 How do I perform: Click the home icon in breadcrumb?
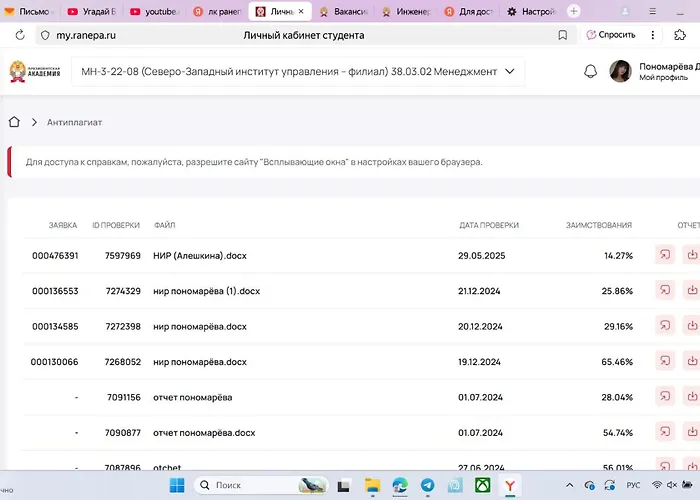coord(14,122)
